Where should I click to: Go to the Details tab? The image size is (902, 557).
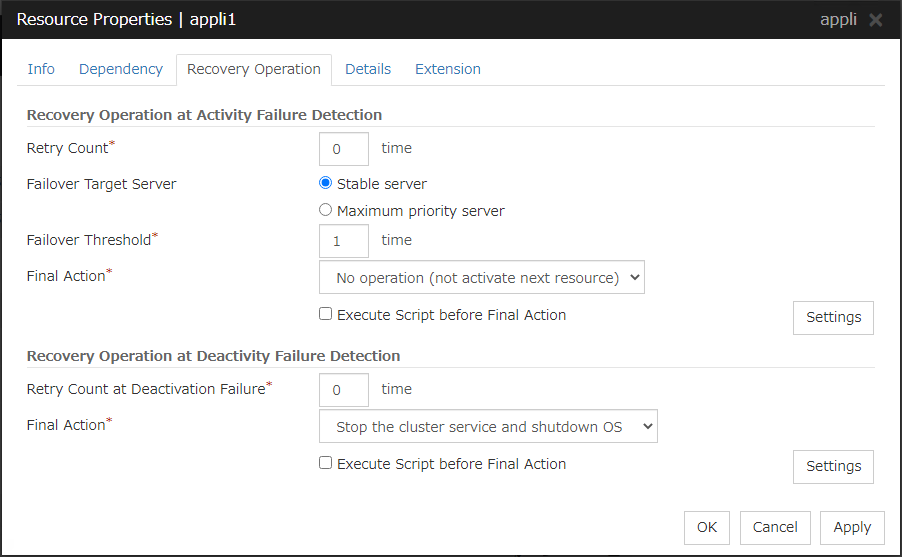pyautogui.click(x=368, y=69)
